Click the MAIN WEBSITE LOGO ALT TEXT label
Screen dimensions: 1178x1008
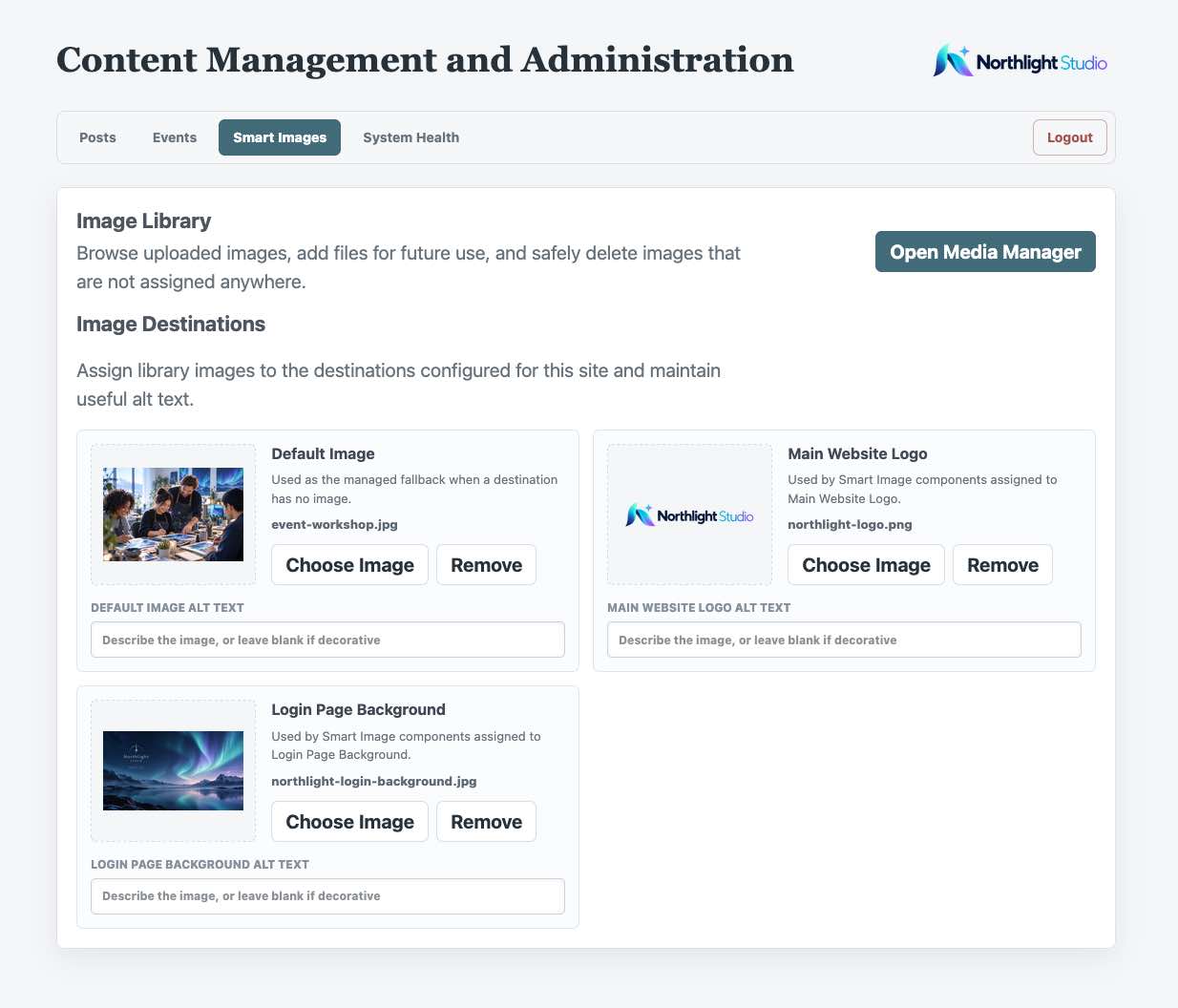point(699,607)
